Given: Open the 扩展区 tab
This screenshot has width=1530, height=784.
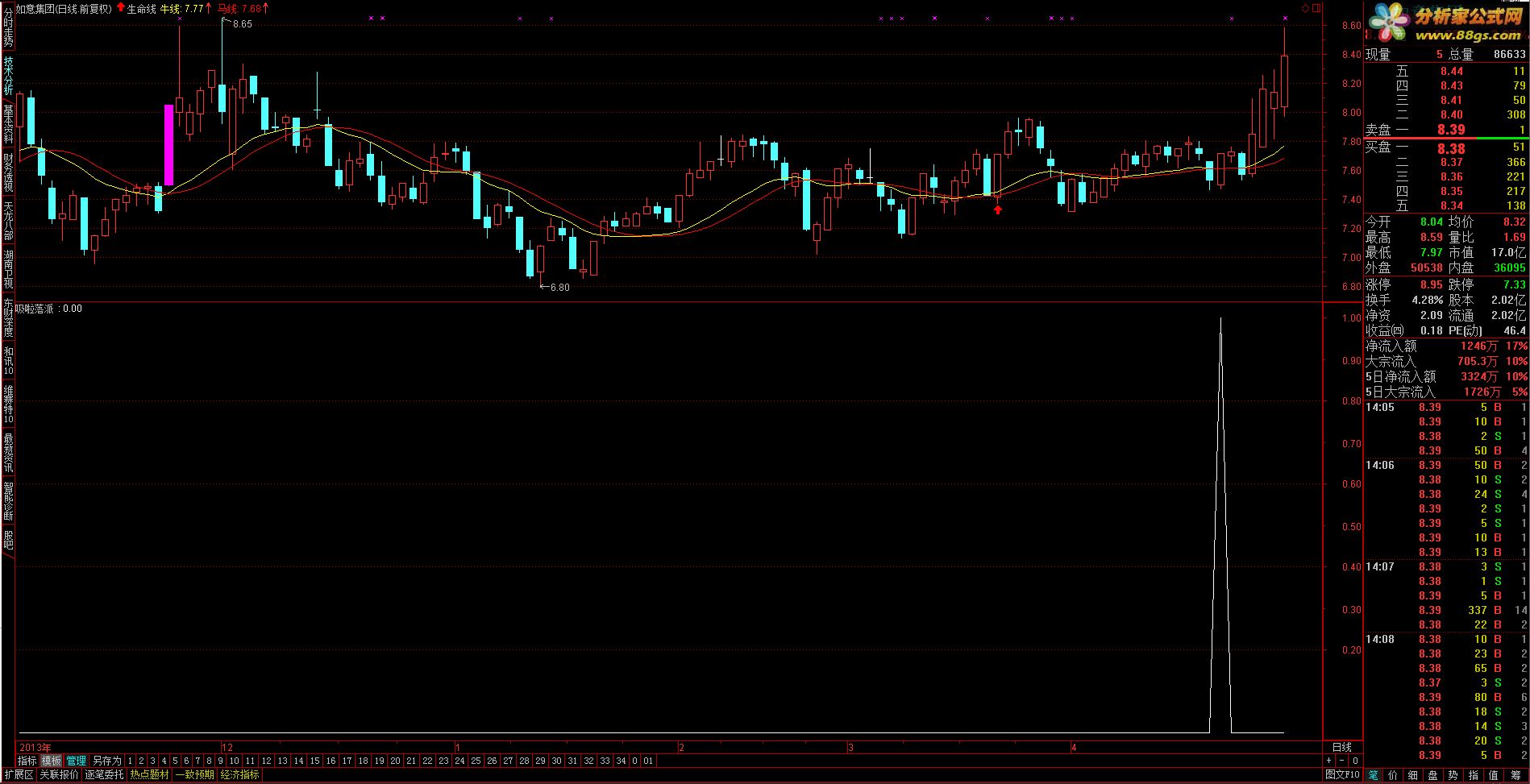Looking at the screenshot, I should [x=19, y=775].
